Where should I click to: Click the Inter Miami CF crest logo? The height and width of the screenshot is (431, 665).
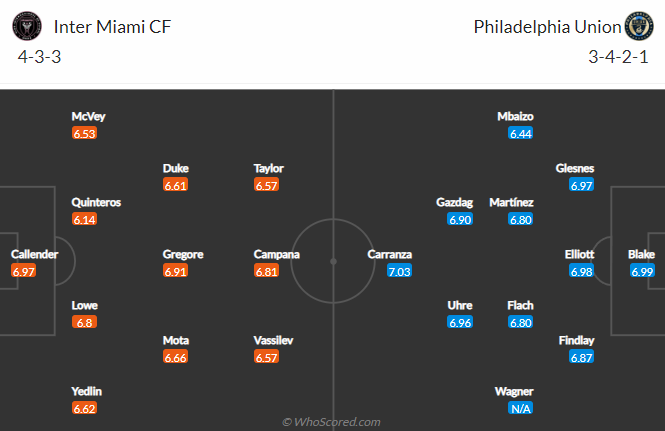[x=27, y=26]
